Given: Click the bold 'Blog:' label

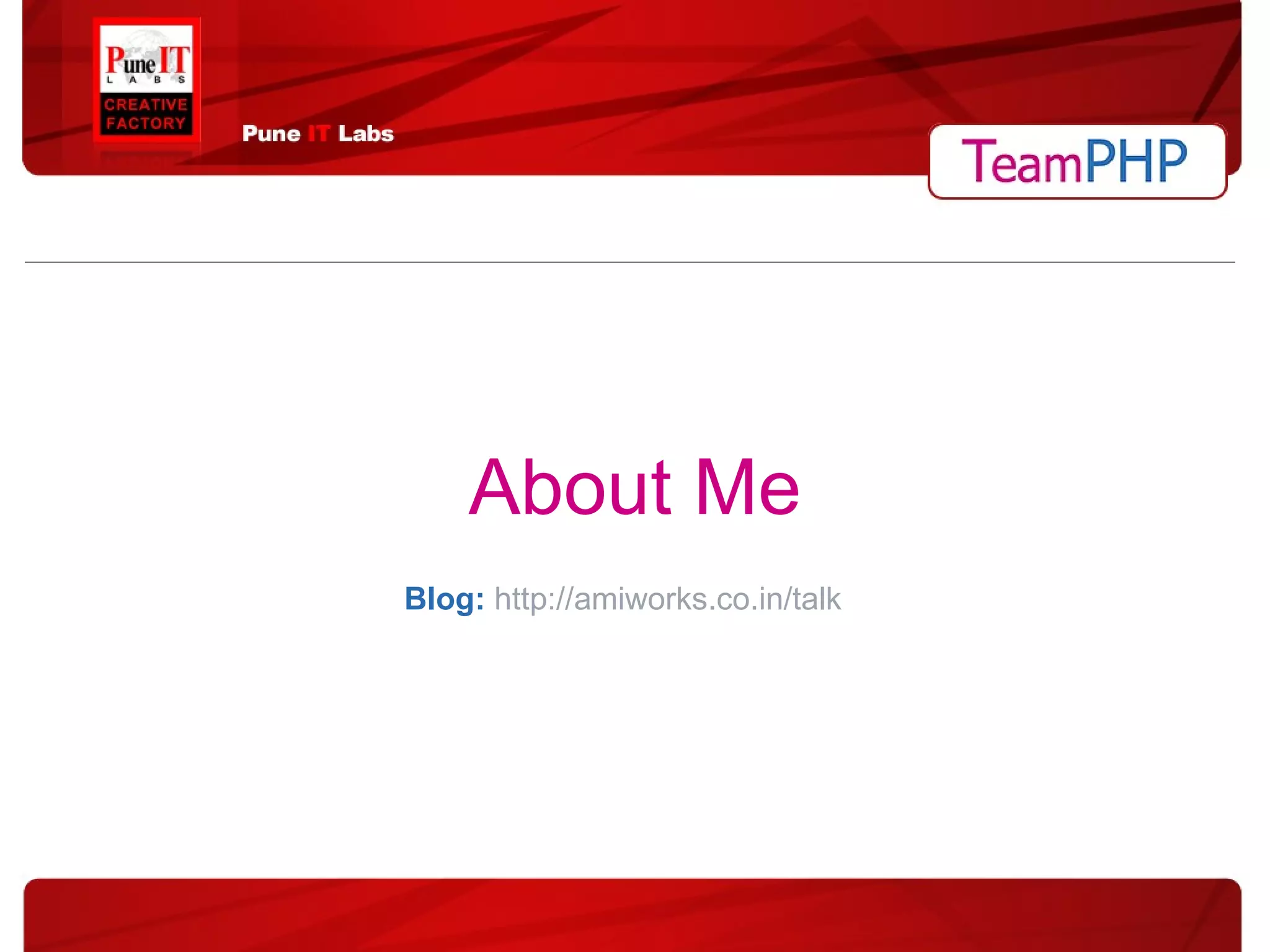Looking at the screenshot, I should tap(444, 599).
